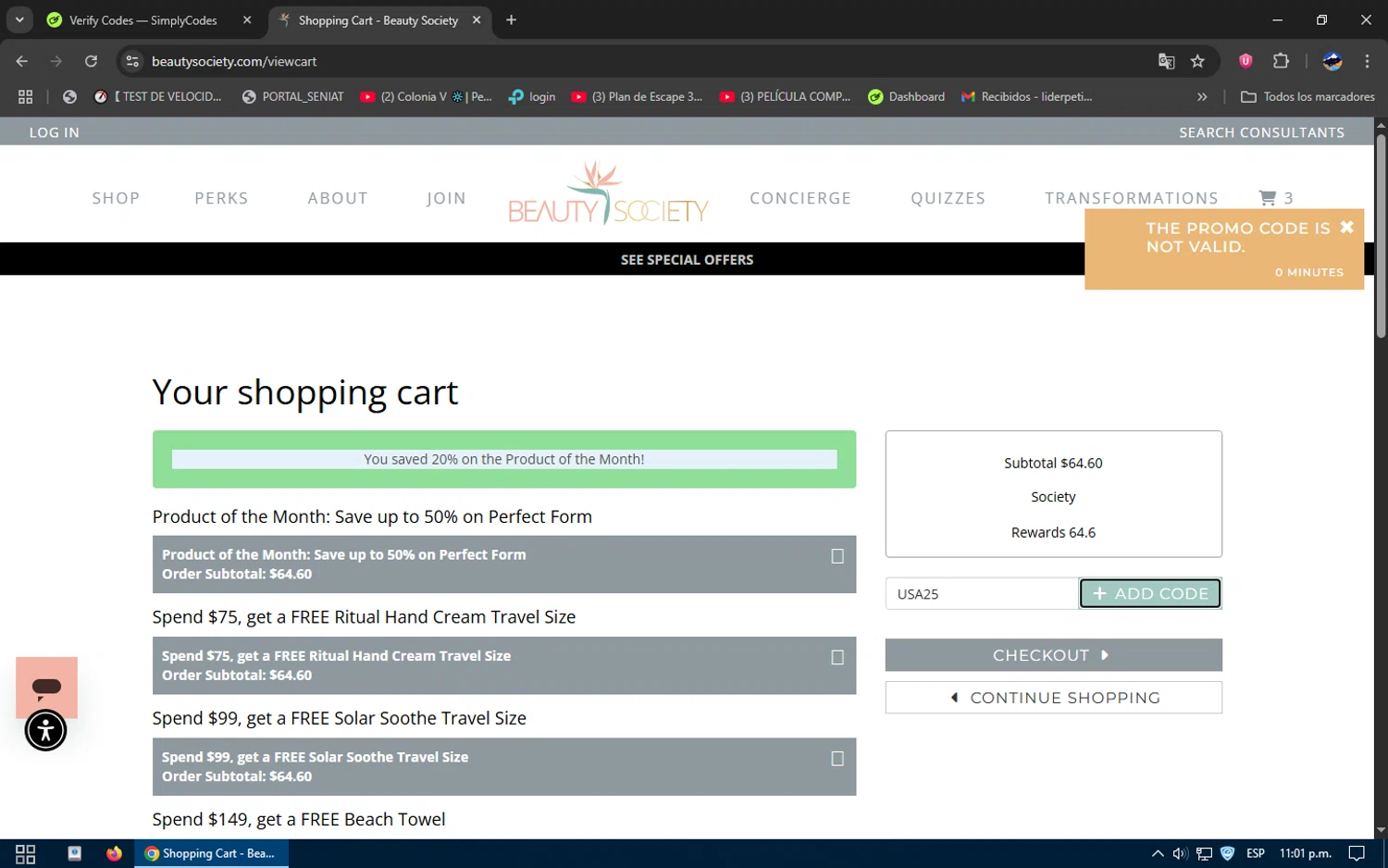Open the TRANSFORMATIONS menu item
This screenshot has height=868, width=1388.
click(x=1132, y=198)
